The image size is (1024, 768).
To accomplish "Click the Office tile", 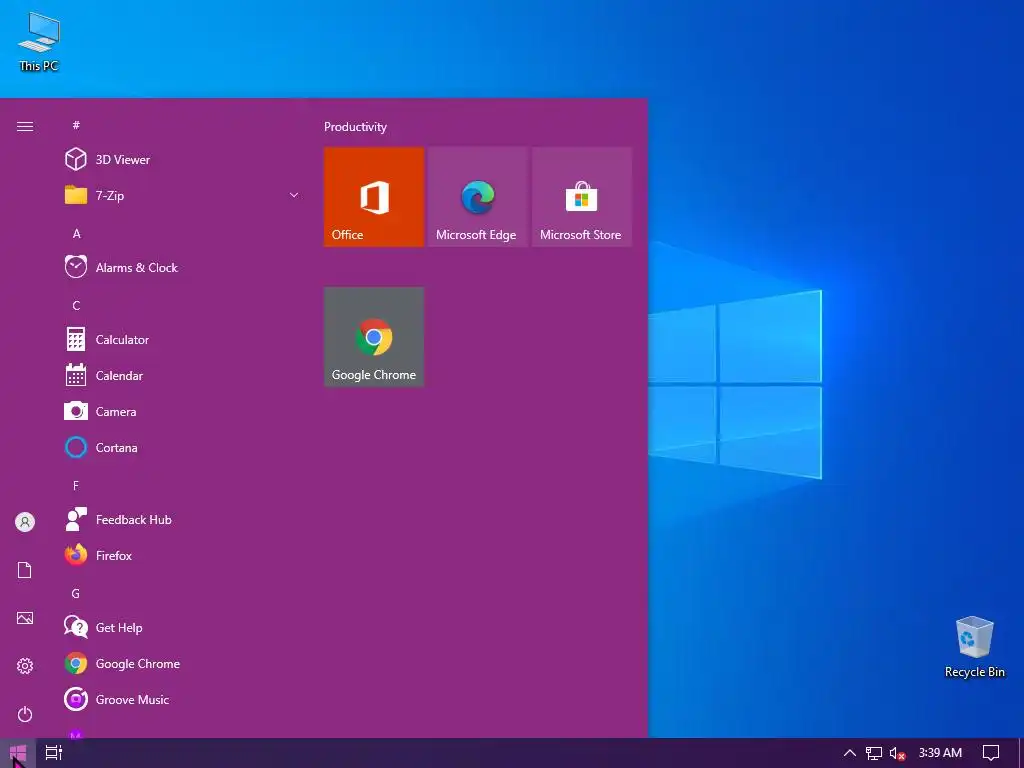I will point(374,197).
